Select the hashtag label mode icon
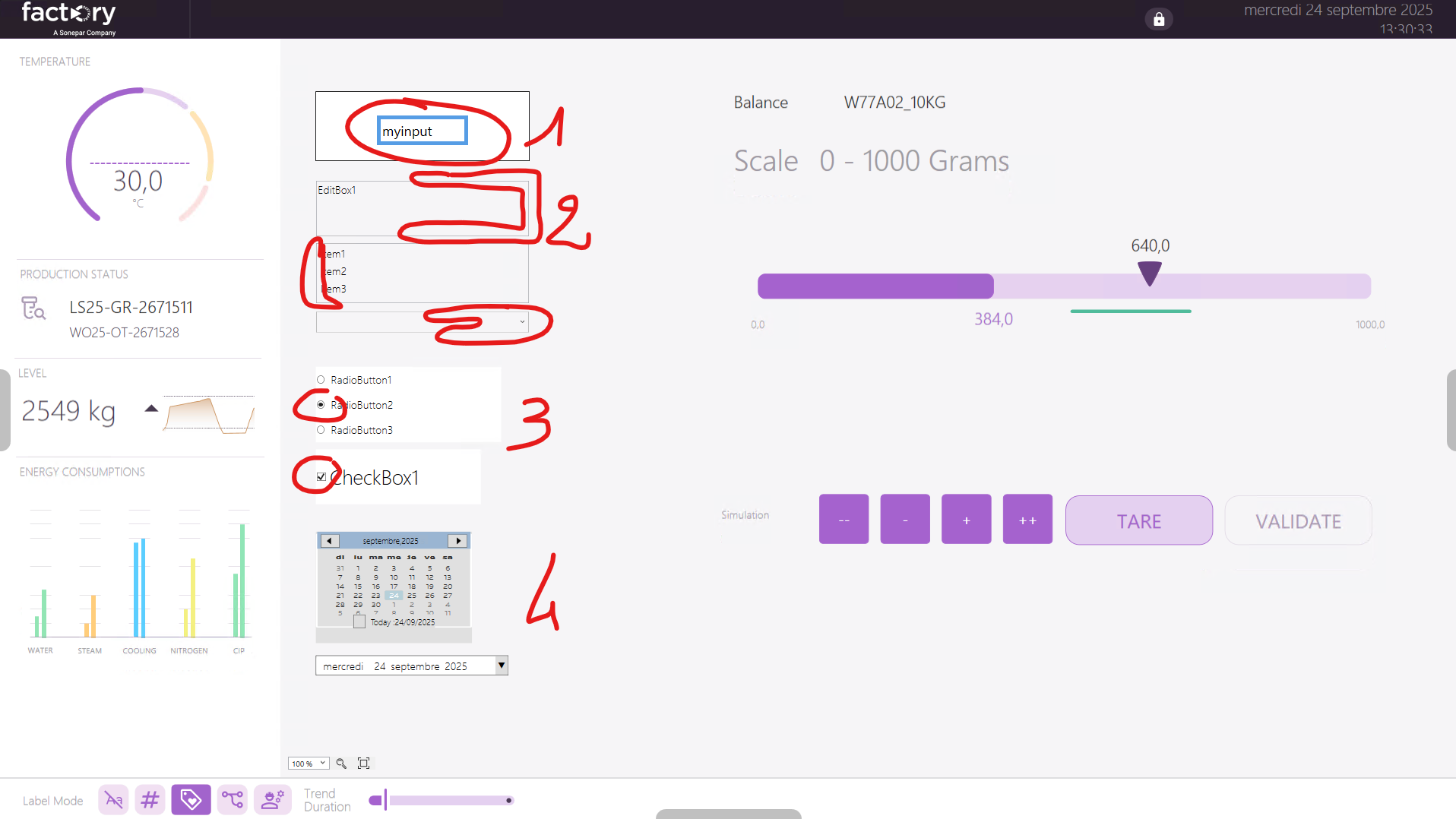This screenshot has height=819, width=1456. [150, 800]
